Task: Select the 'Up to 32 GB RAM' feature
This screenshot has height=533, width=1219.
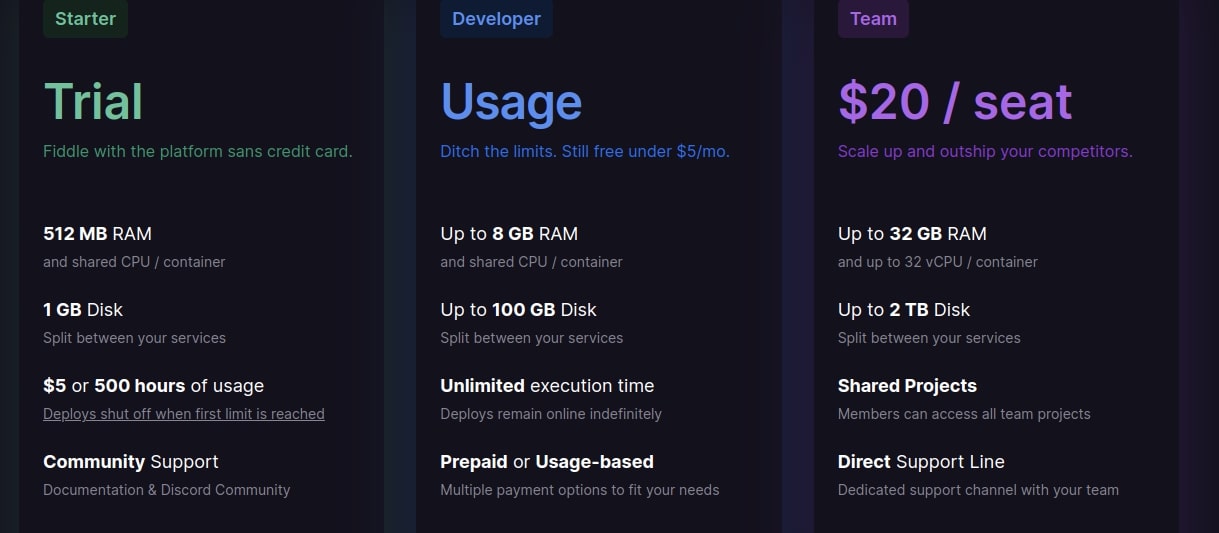Action: 912,234
